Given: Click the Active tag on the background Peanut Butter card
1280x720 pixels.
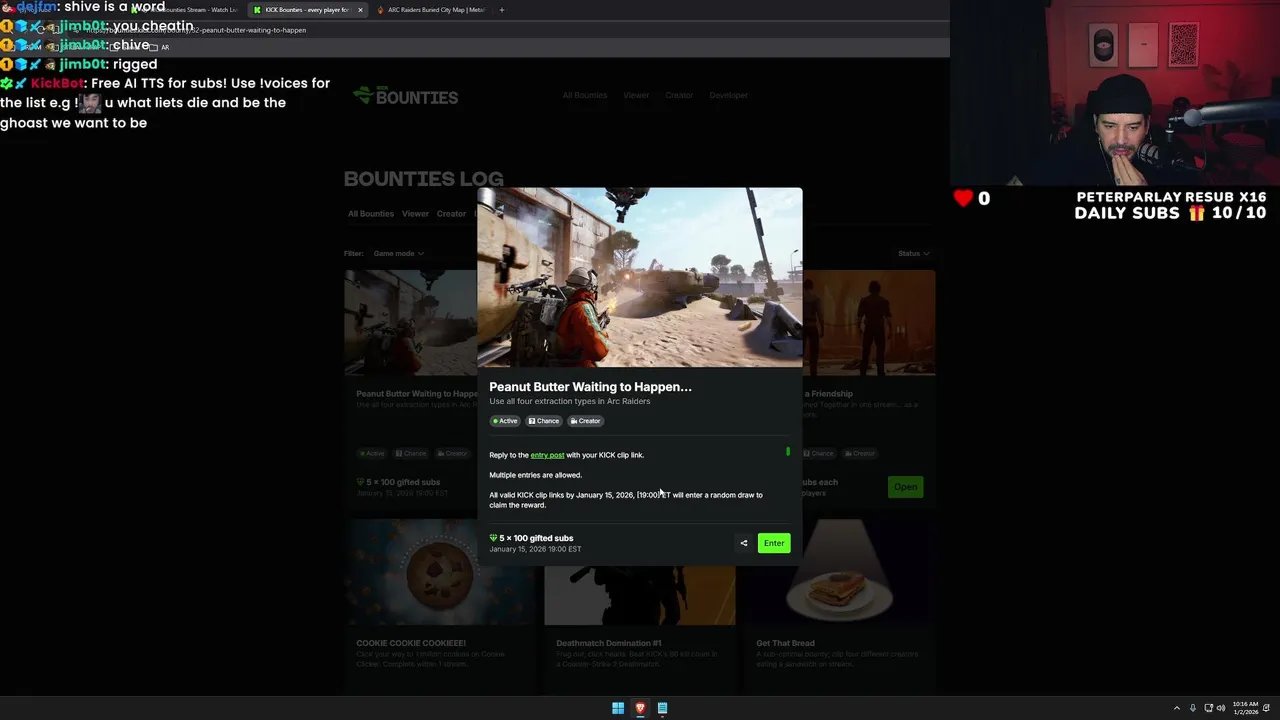Looking at the screenshot, I should coord(371,453).
